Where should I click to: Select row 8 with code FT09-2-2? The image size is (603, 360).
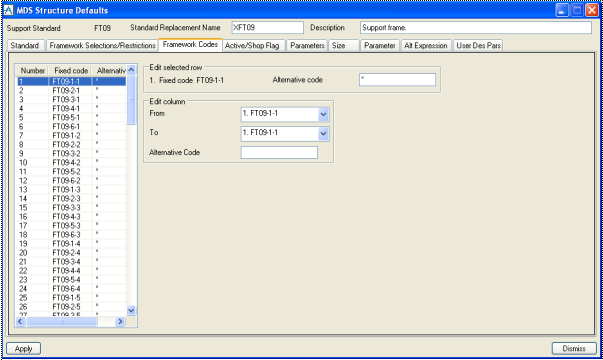point(71,145)
